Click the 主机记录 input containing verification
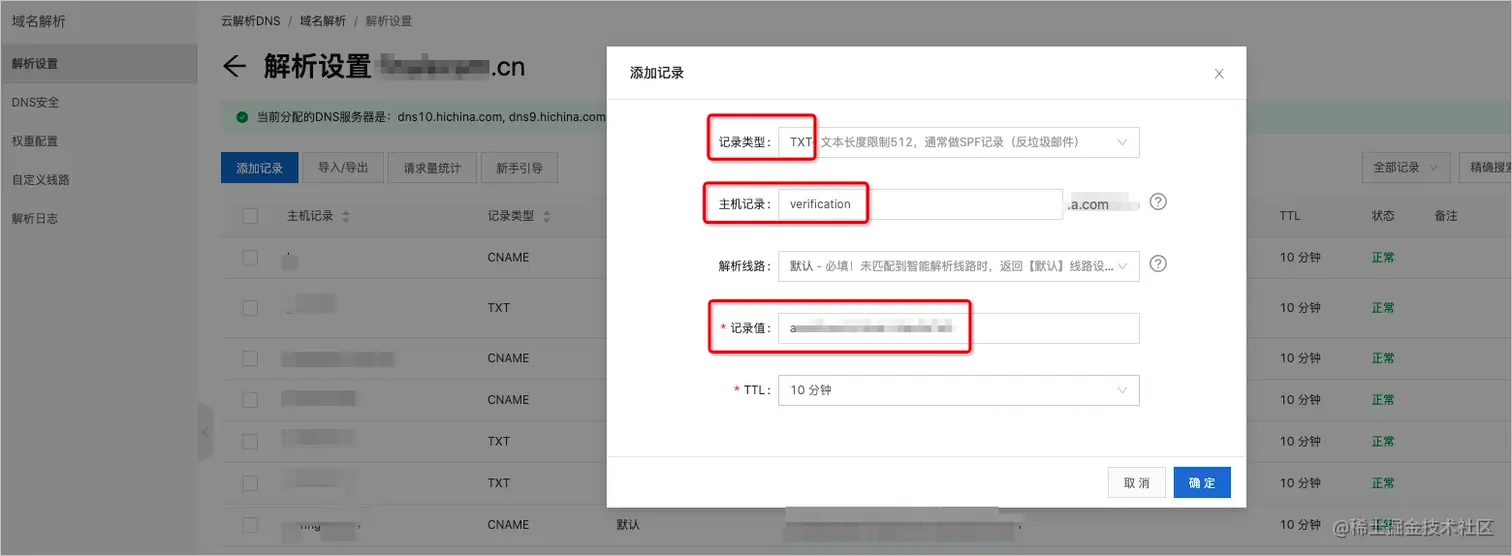Viewport: 1512px width, 556px height. coord(920,204)
